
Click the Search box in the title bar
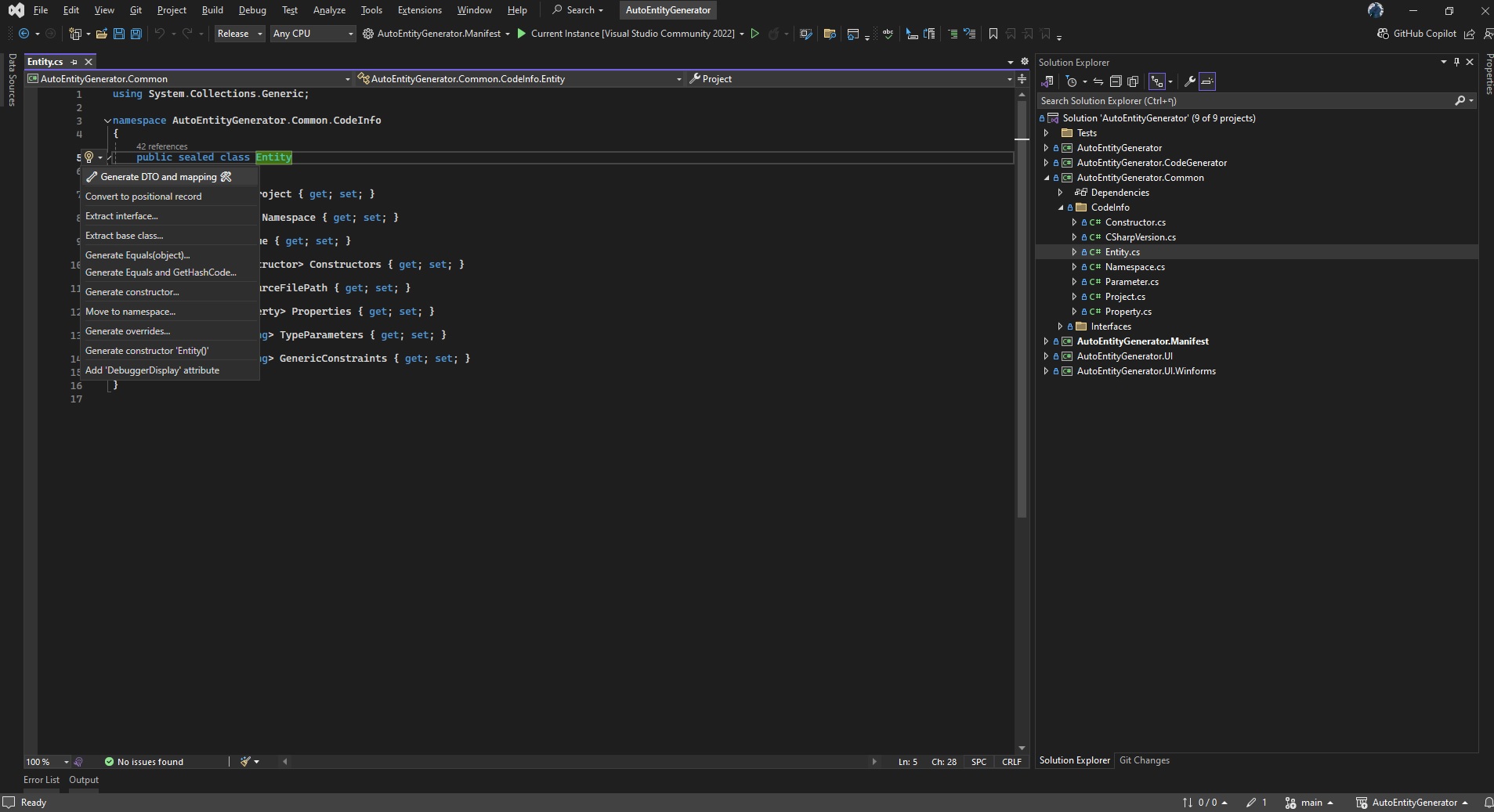tap(578, 10)
